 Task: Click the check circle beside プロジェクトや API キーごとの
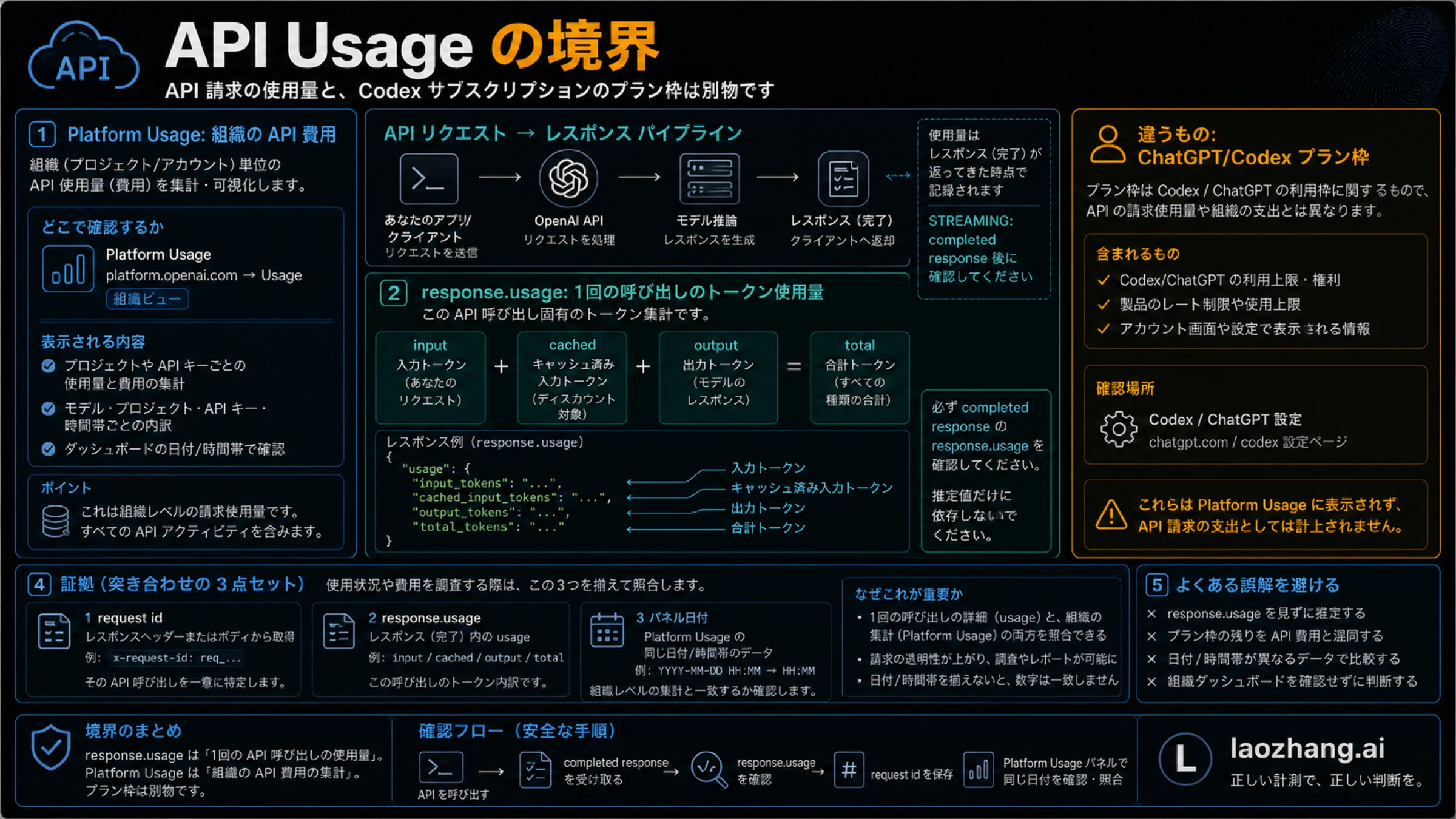(x=49, y=366)
